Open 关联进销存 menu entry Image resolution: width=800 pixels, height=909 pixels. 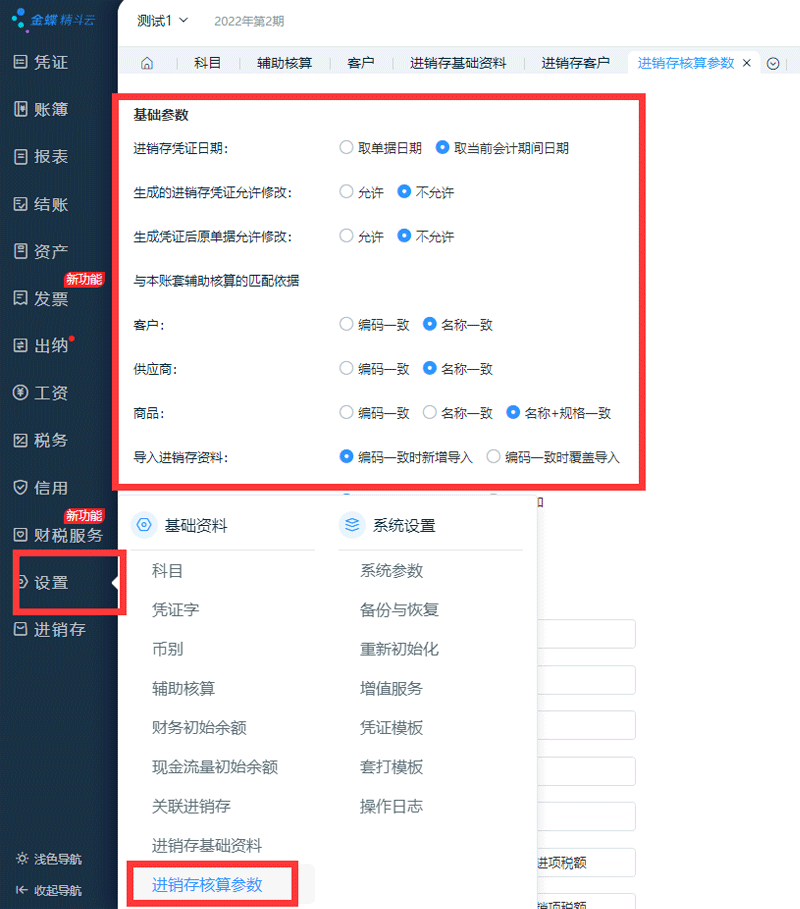(191, 806)
